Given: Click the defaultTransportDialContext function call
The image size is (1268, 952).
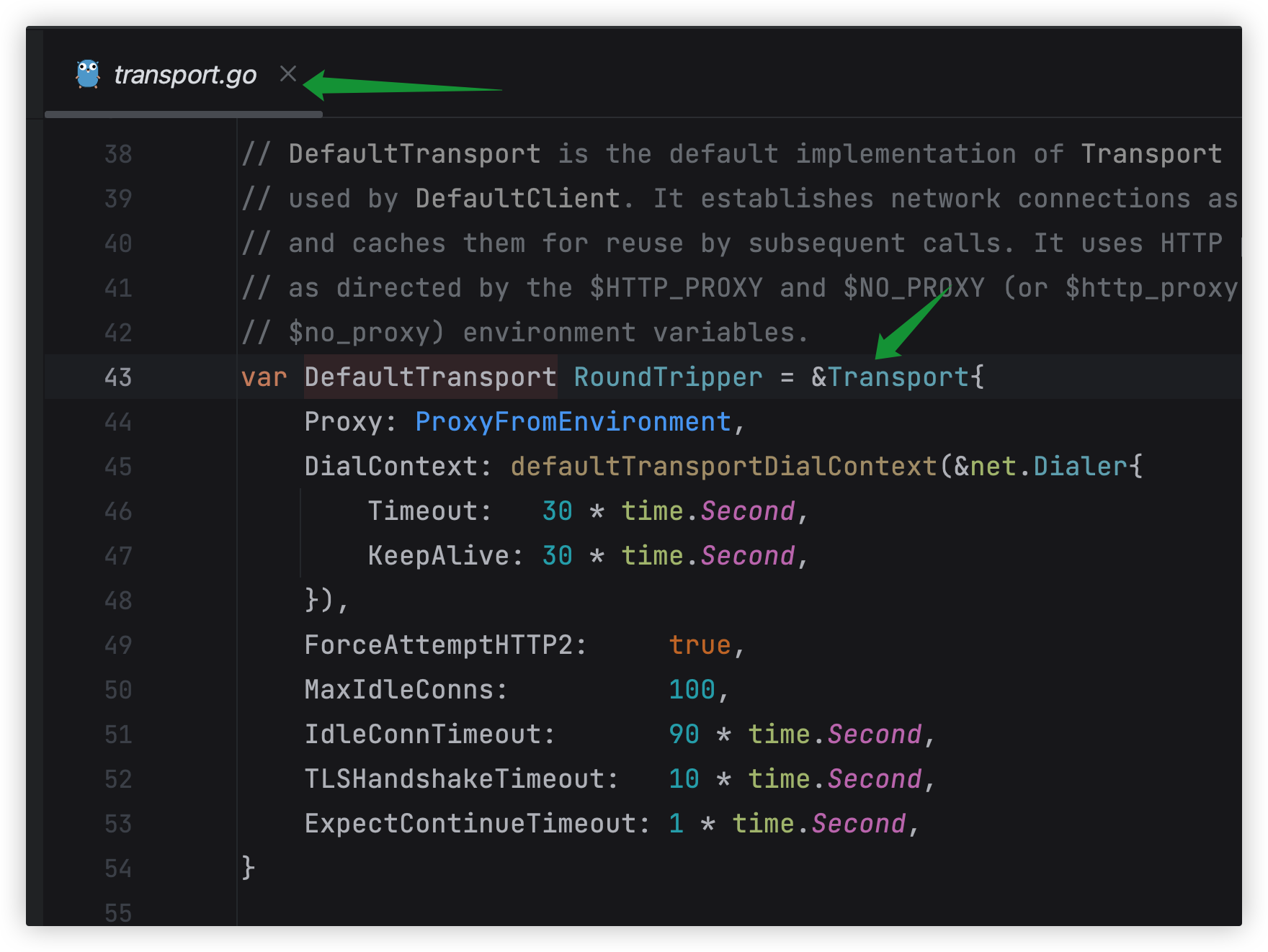Looking at the screenshot, I should [x=723, y=467].
